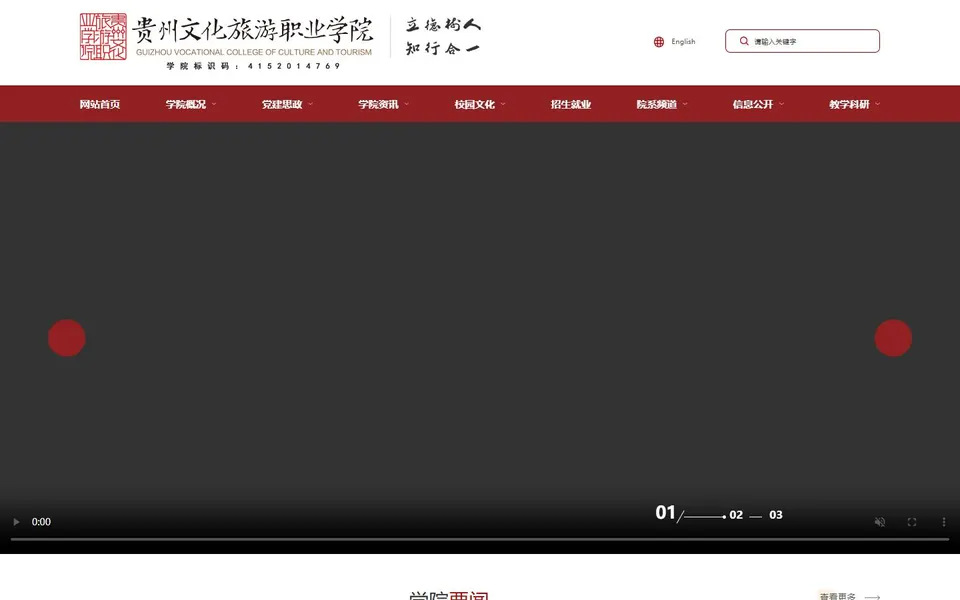The width and height of the screenshot is (960, 600).
Task: Unmute the banner video
Action: [880, 522]
